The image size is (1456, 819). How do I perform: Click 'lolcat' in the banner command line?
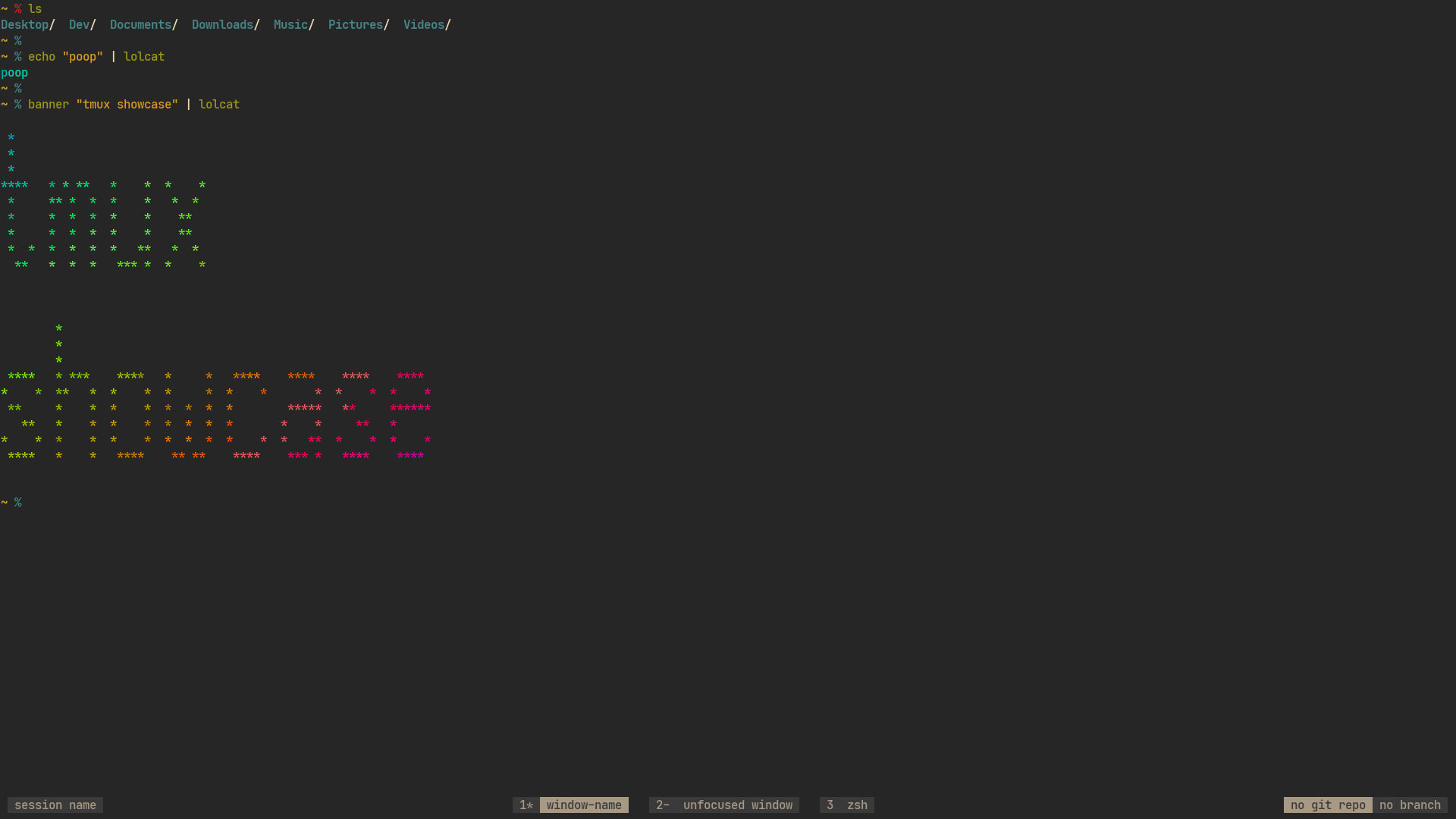(x=219, y=105)
